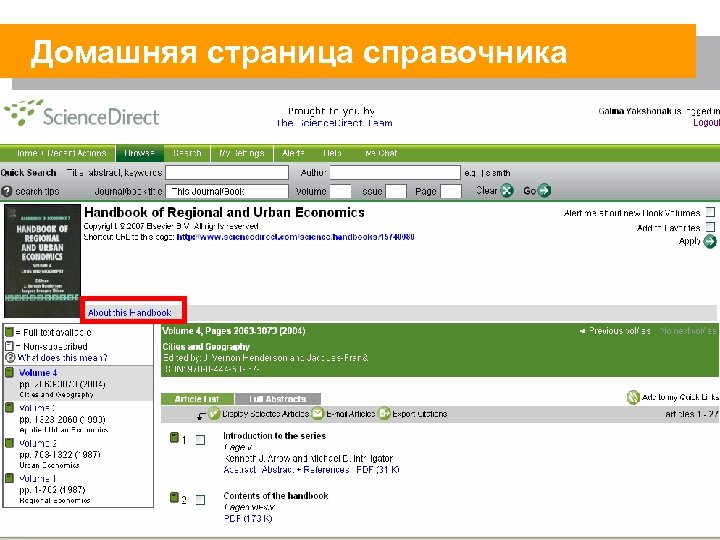Click the green icon beside article 1
720x540 pixels.
174,438
